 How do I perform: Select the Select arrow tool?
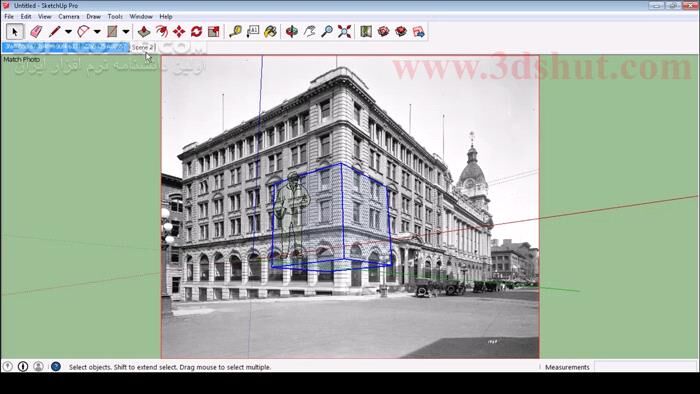tap(15, 32)
